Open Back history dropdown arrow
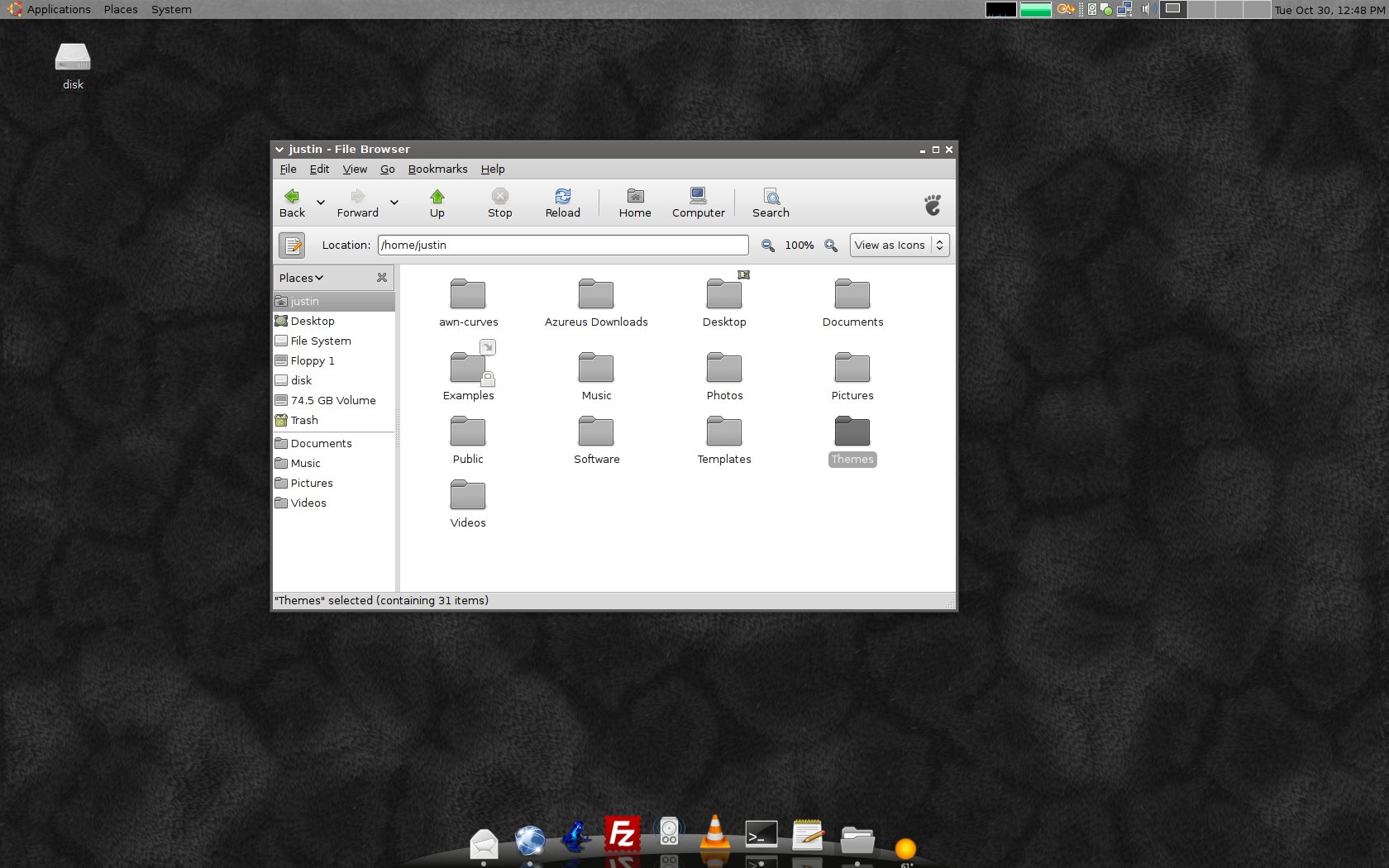Screen dimensions: 1389x868 pos(321,203)
